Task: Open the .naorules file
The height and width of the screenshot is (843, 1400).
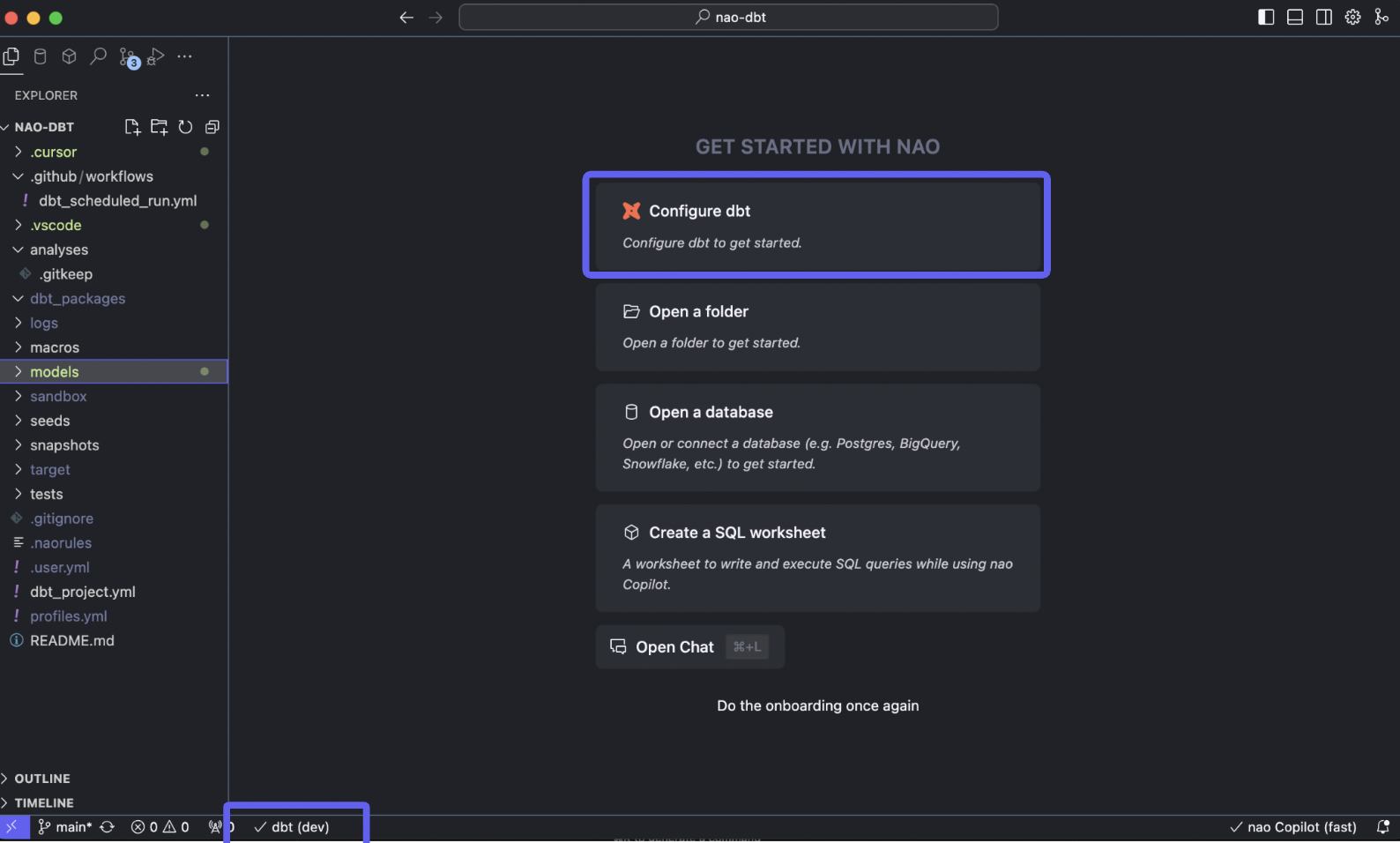Action: click(114, 543)
